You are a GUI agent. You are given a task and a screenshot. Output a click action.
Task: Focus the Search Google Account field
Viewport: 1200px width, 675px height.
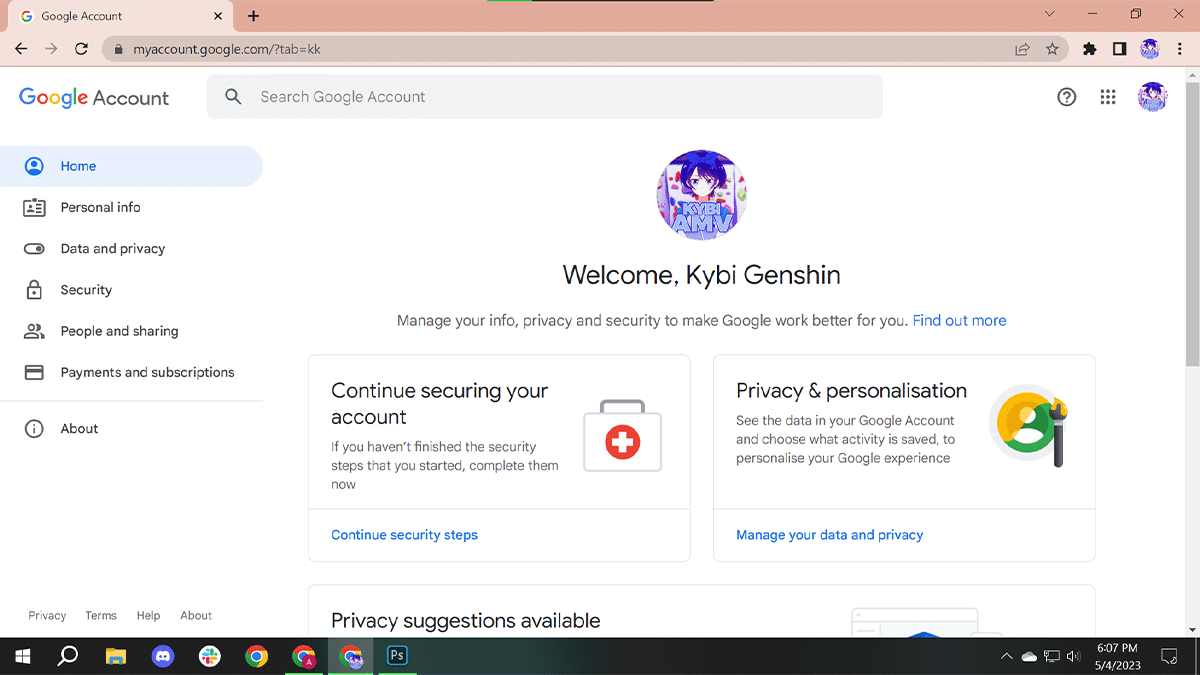[545, 97]
